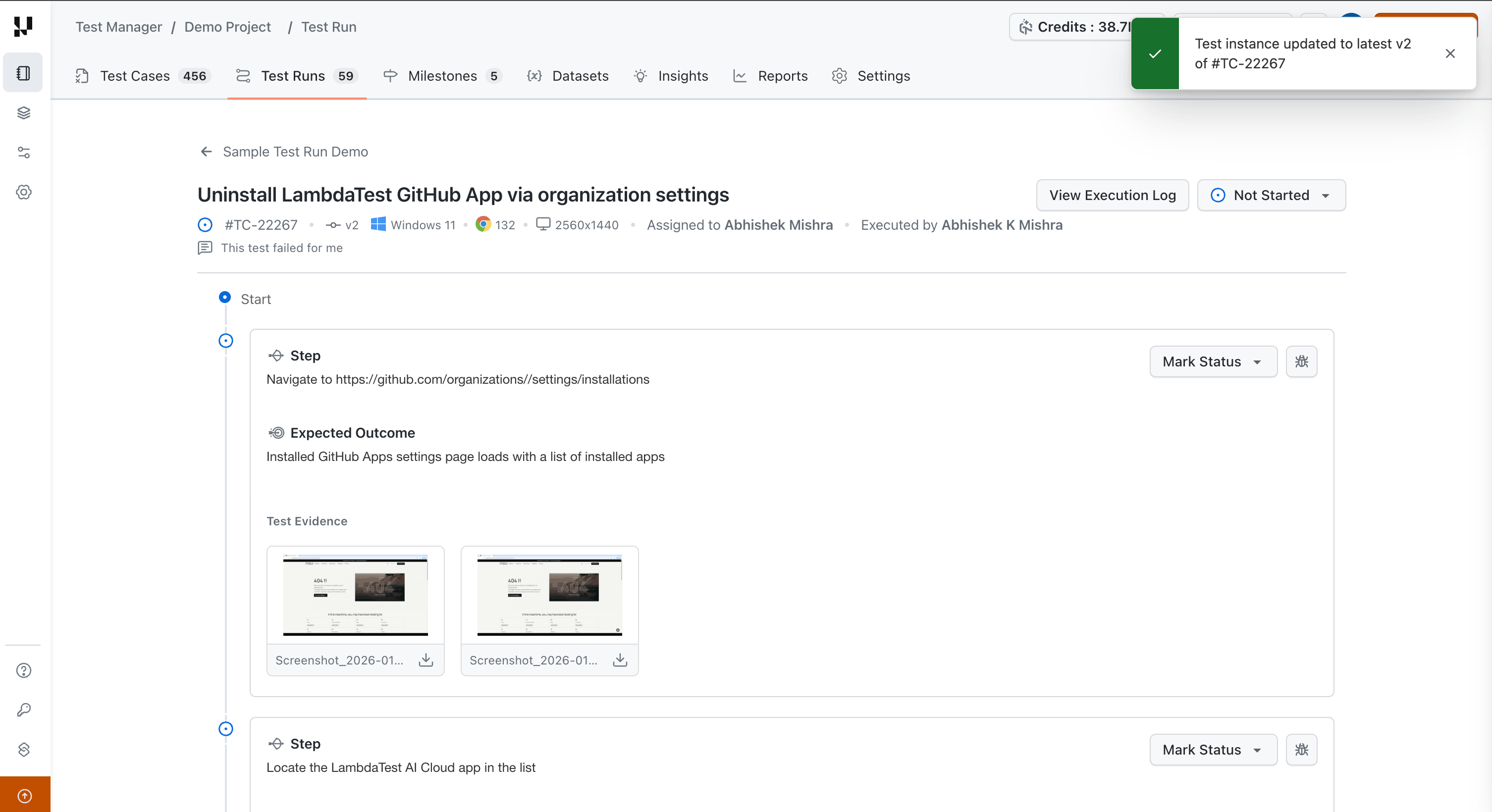
Task: Click the help question mark icon in sidebar
Action: tap(23, 670)
